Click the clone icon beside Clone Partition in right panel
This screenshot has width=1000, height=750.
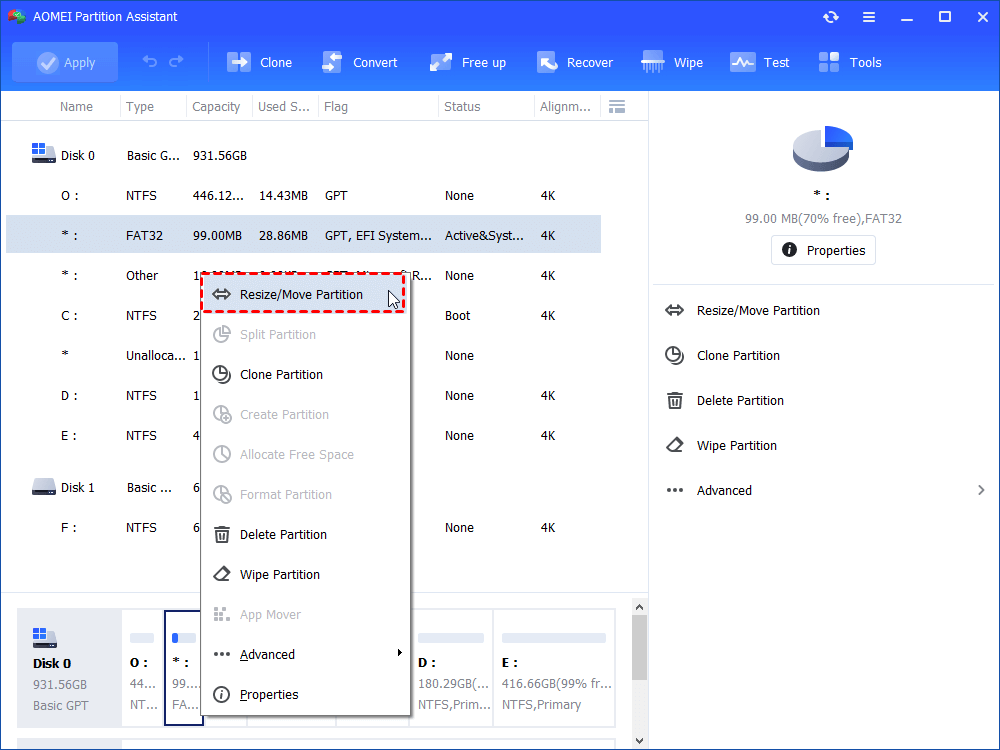pos(674,355)
